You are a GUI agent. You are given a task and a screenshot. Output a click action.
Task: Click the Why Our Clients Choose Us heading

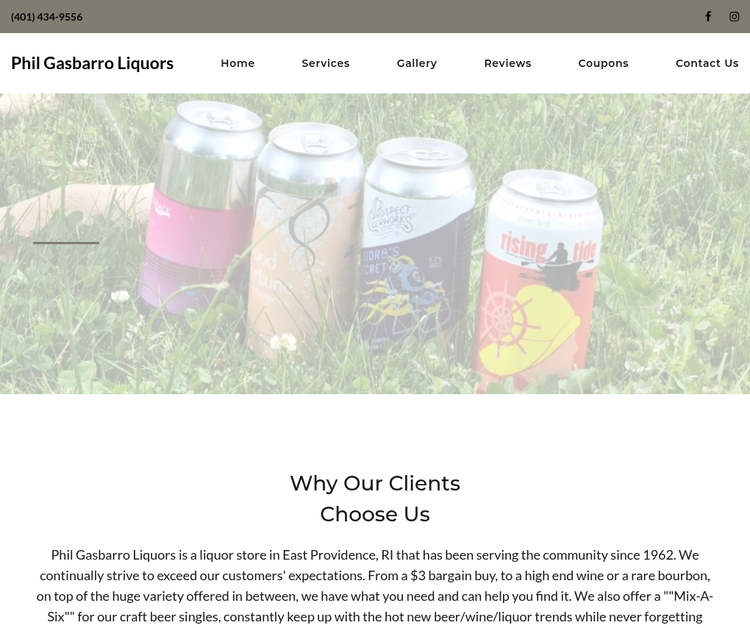pos(375,498)
